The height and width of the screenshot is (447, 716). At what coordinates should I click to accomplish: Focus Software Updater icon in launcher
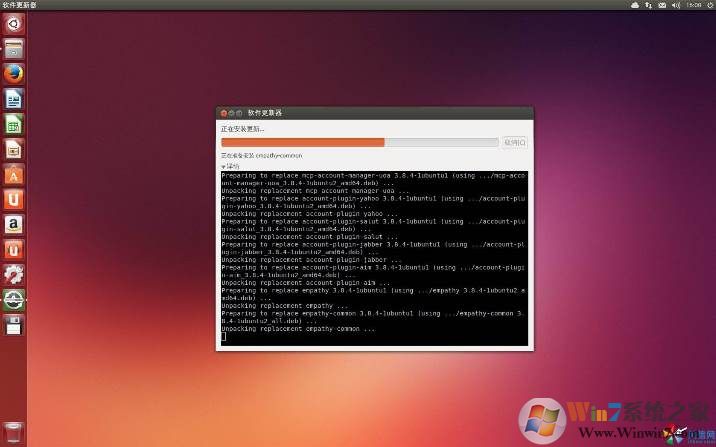pos(14,300)
